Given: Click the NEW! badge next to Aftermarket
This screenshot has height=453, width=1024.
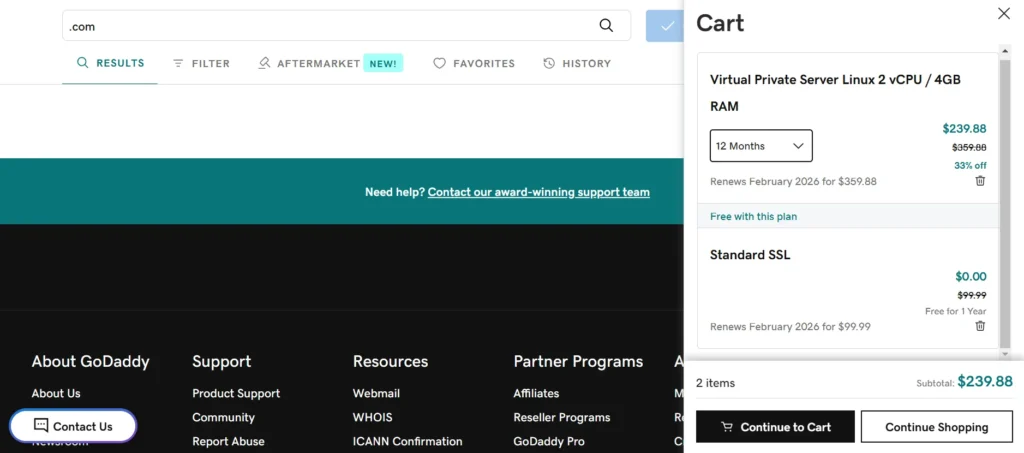Looking at the screenshot, I should 383,63.
